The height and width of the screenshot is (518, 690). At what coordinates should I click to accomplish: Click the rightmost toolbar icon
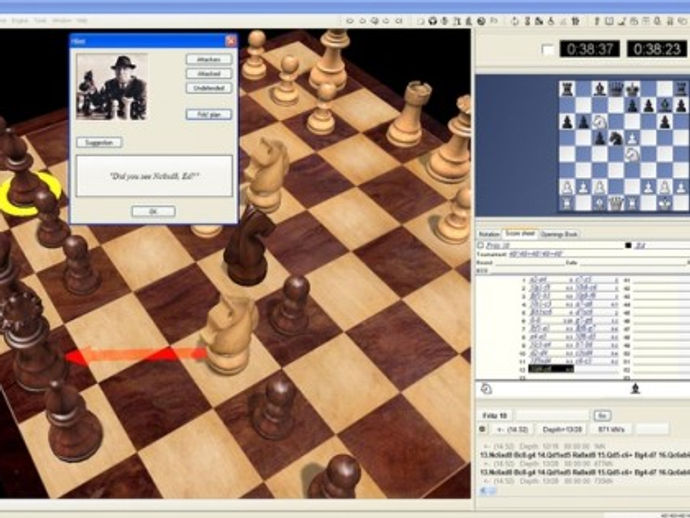click(x=683, y=21)
